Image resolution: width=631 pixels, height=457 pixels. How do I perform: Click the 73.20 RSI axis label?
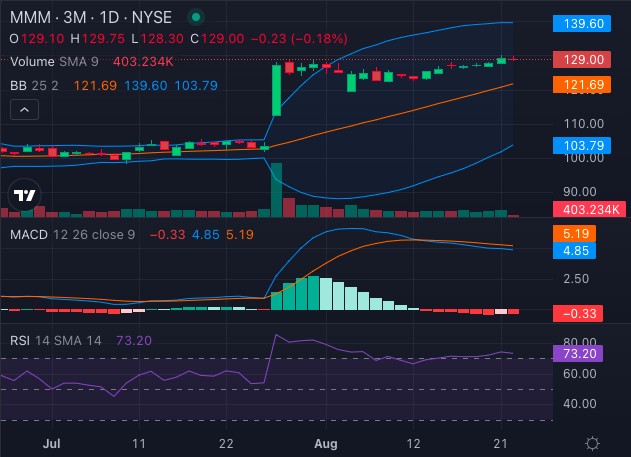(x=578, y=354)
